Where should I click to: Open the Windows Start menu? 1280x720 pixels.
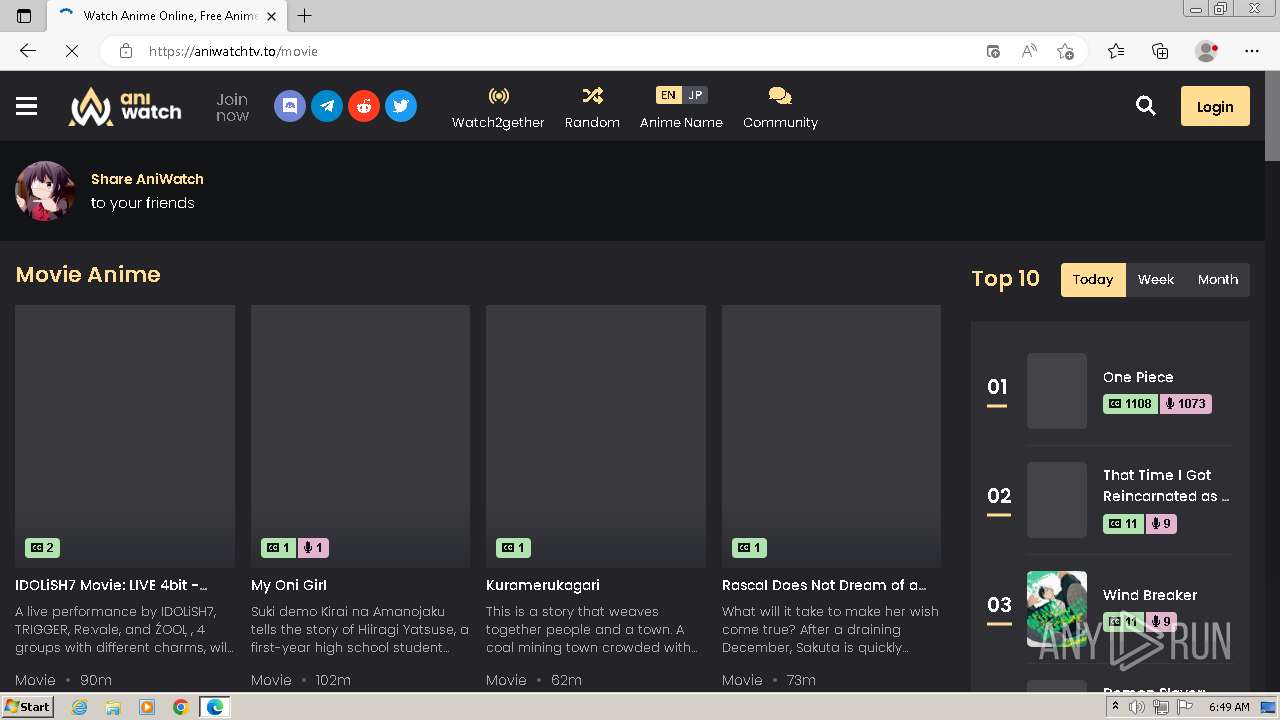pos(27,706)
